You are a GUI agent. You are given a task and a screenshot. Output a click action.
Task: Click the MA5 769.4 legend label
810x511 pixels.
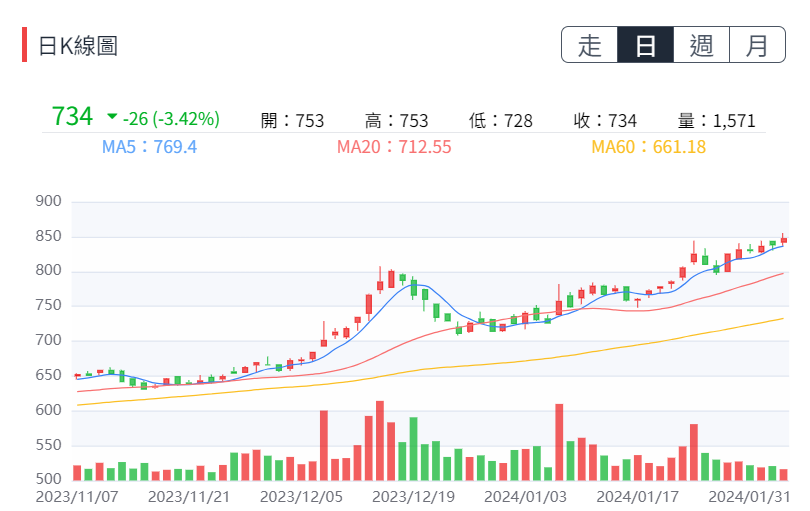[149, 147]
